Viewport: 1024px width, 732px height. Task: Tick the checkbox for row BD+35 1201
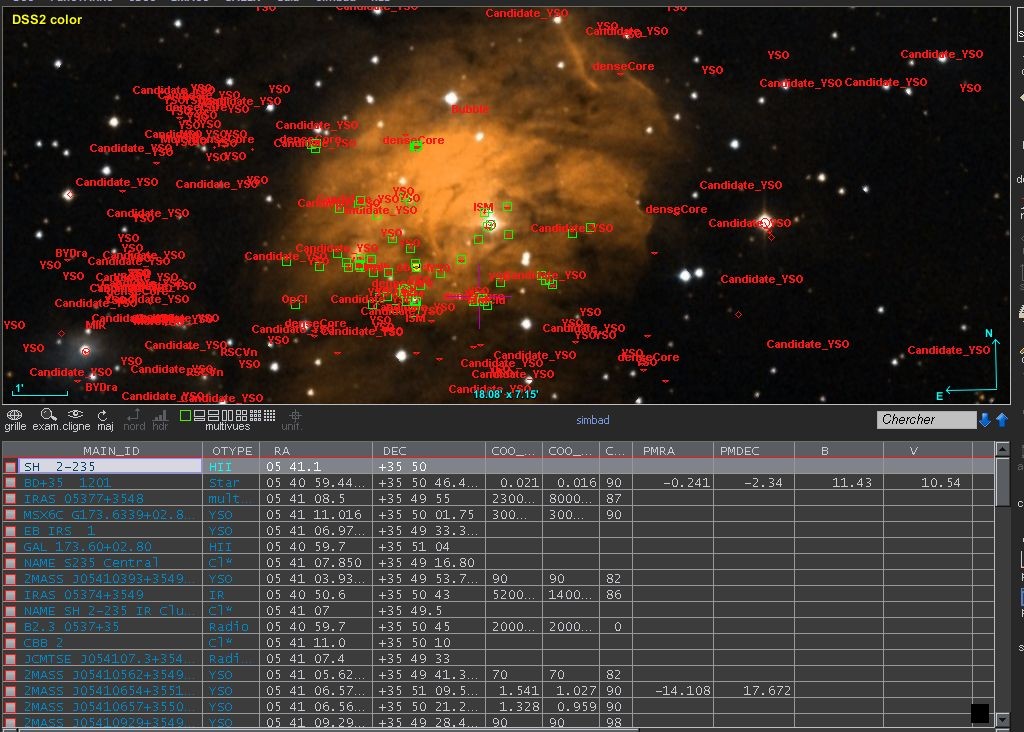click(10, 483)
